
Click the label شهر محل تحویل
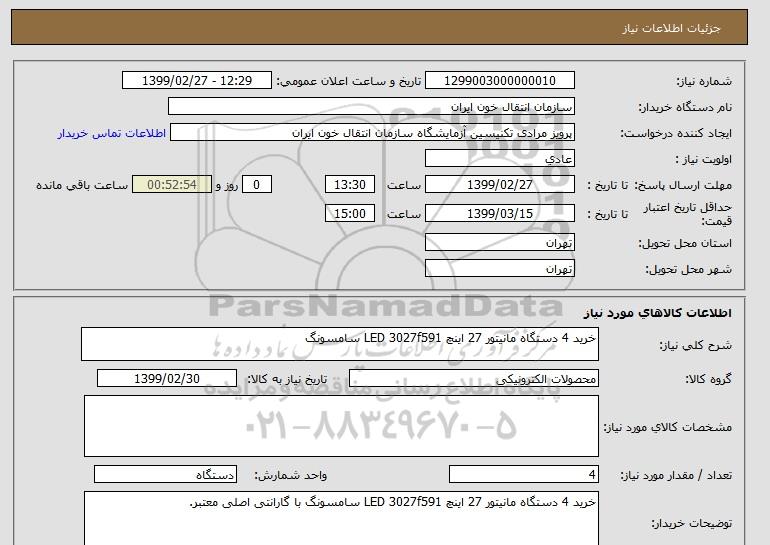(688, 270)
